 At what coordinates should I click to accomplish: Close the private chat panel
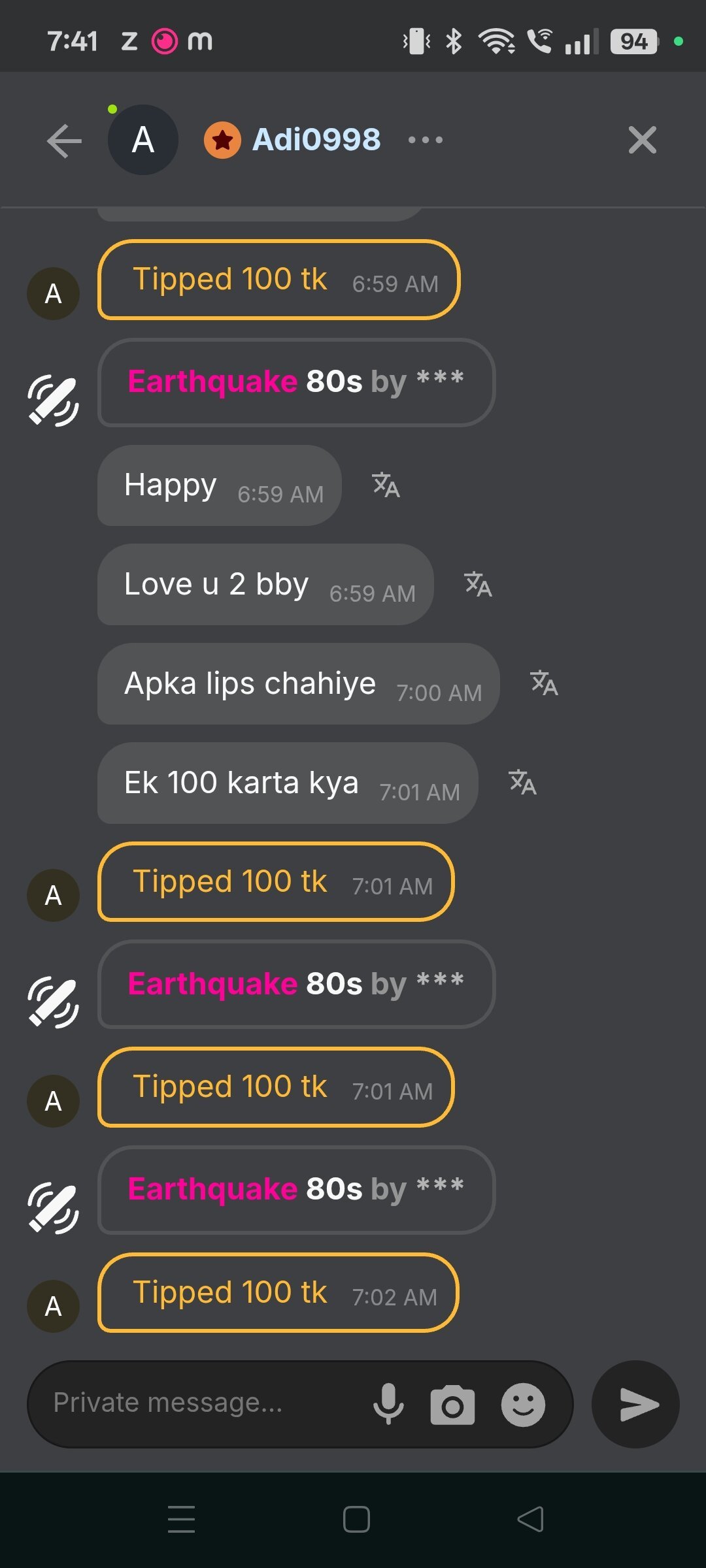click(x=642, y=140)
